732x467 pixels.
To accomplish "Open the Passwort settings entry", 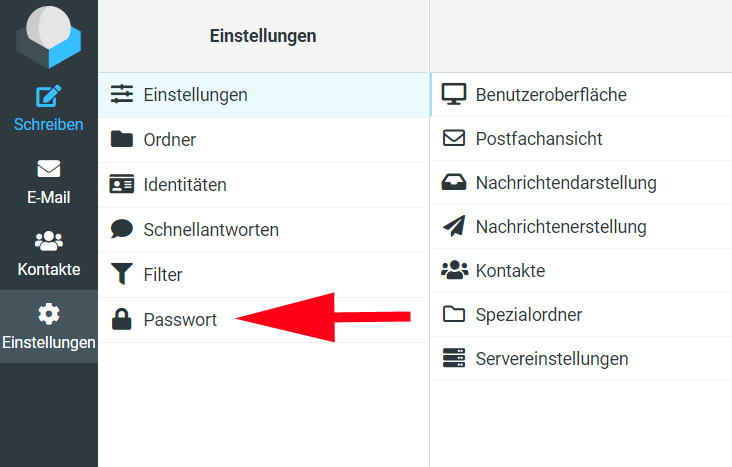I will point(263,320).
